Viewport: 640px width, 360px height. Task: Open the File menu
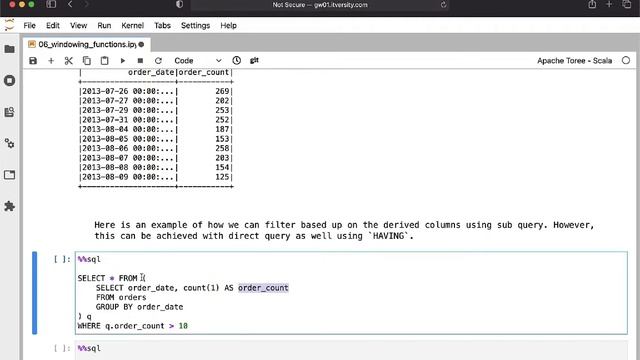29,25
